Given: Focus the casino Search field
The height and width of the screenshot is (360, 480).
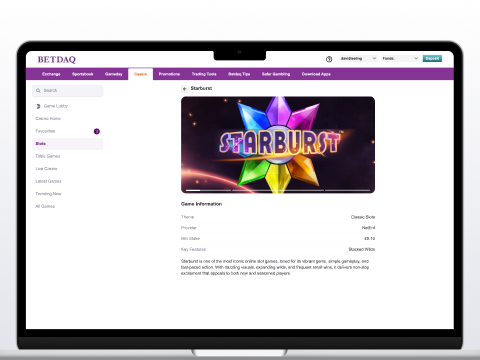Looking at the screenshot, I should click(68, 90).
